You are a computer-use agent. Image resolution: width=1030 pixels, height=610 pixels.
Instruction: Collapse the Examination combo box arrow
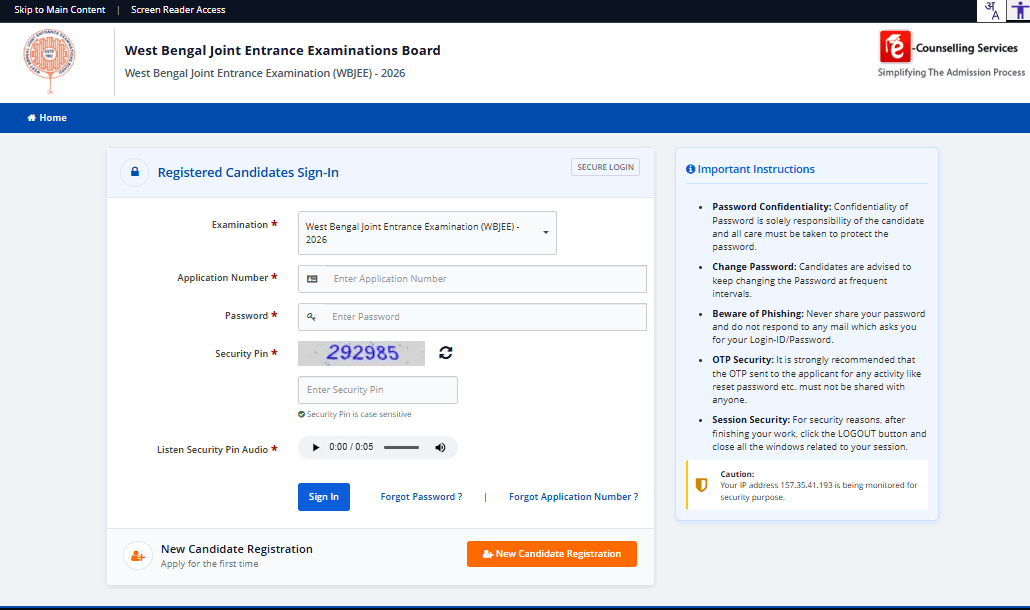tap(545, 232)
